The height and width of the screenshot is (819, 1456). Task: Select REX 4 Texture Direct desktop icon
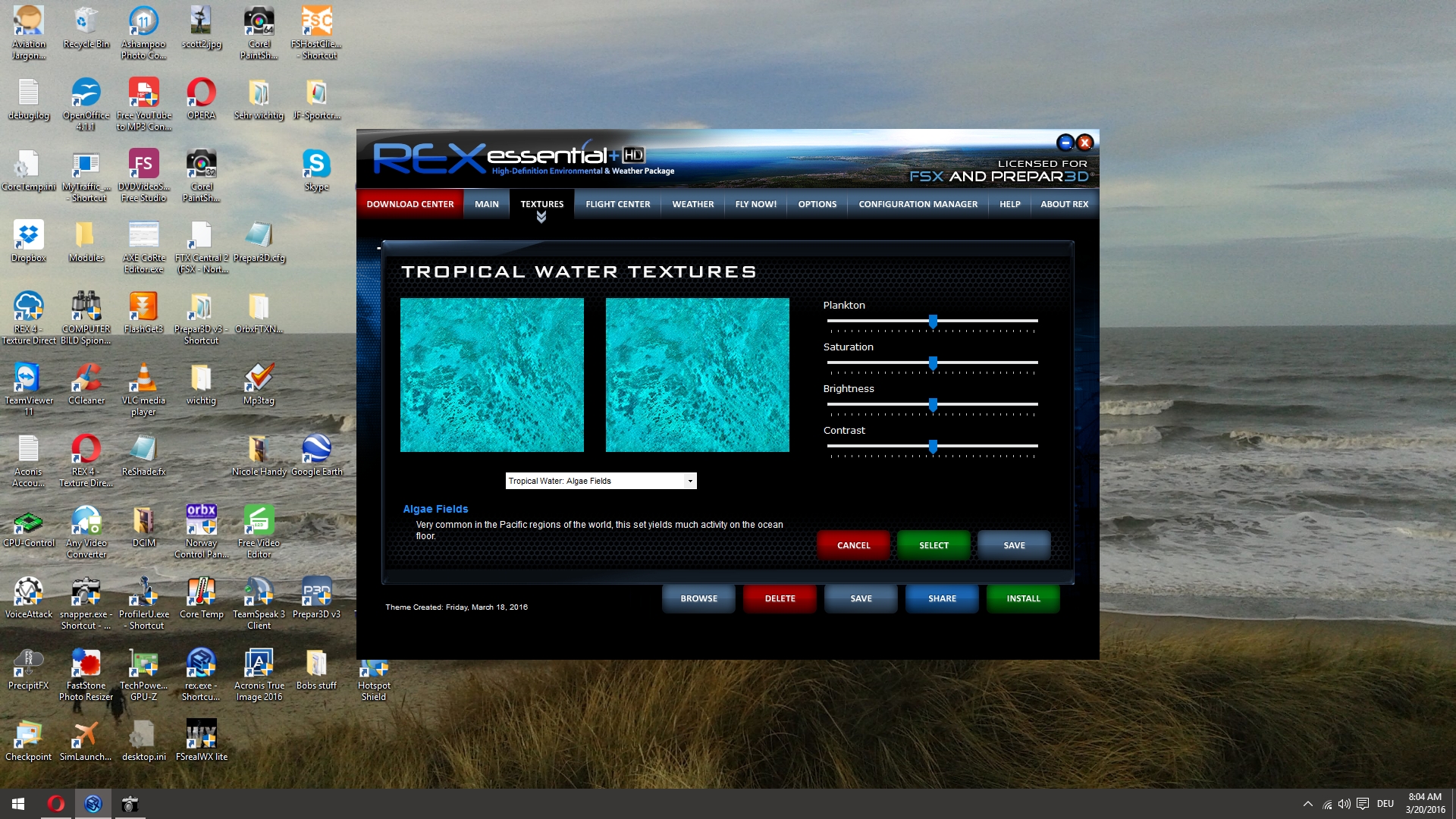point(29,318)
